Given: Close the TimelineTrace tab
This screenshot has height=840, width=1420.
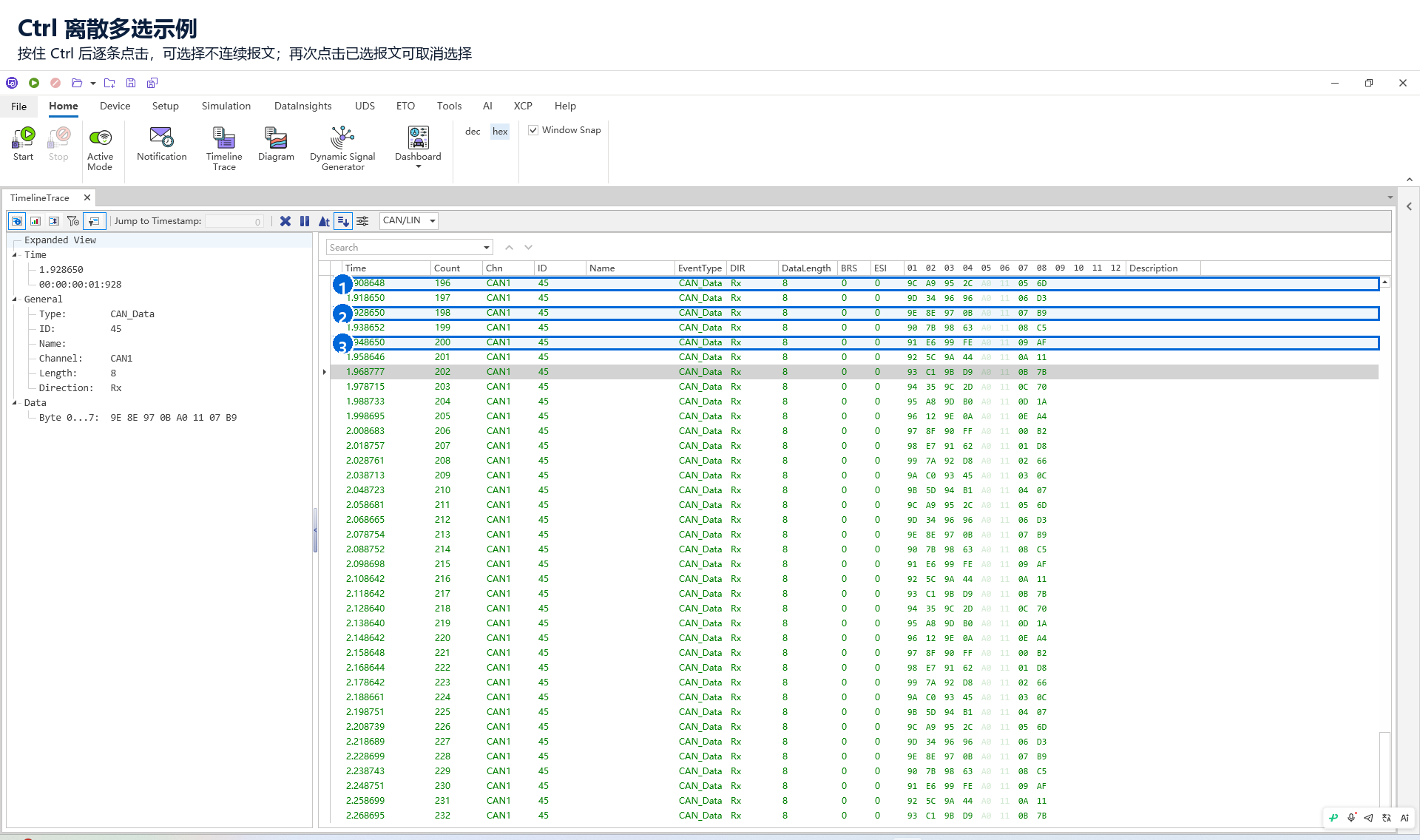Looking at the screenshot, I should point(87,197).
